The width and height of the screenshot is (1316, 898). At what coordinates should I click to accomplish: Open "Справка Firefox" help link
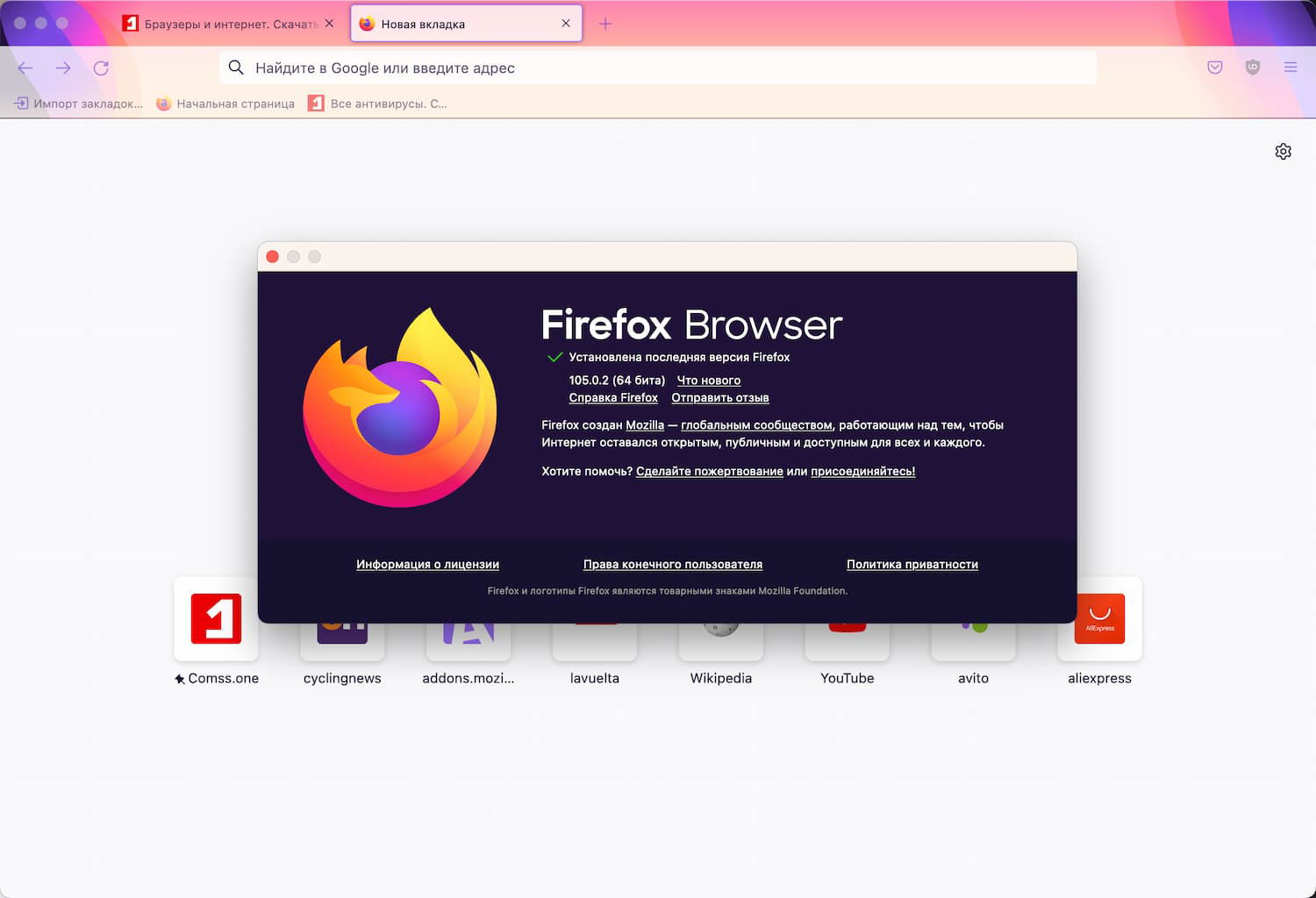613,398
